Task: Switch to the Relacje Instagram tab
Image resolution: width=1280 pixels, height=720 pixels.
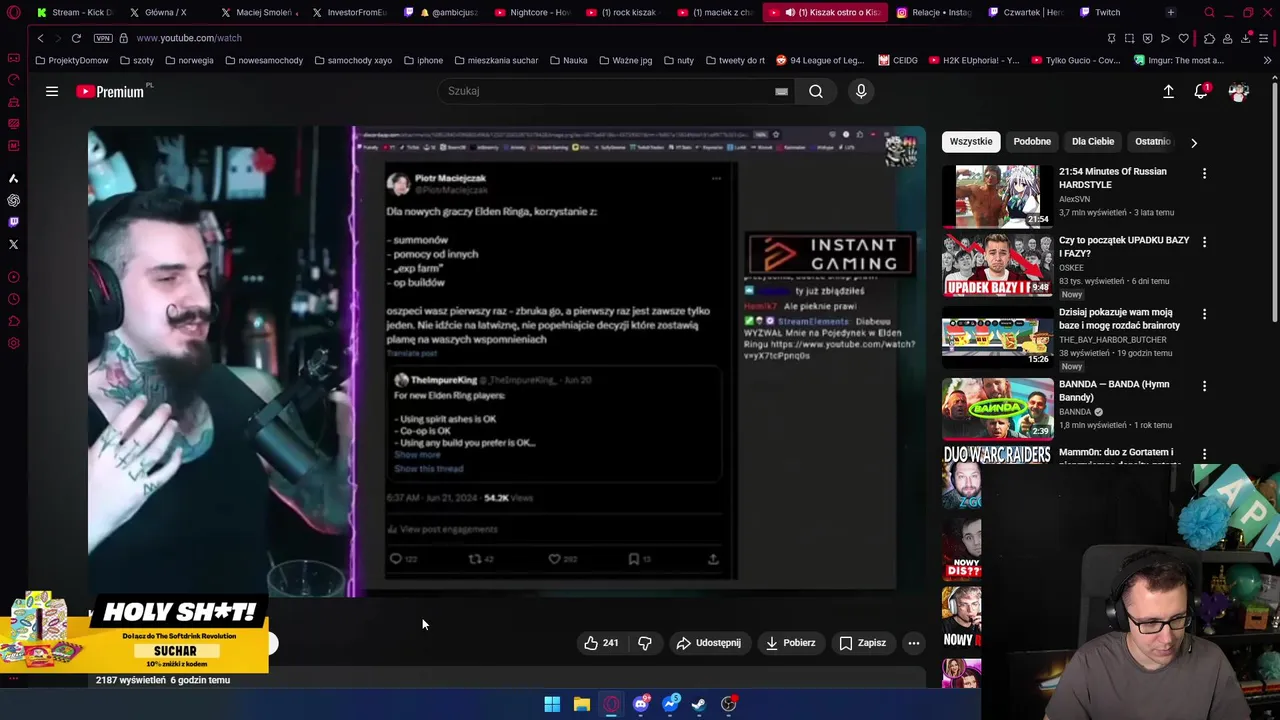Action: tap(933, 12)
